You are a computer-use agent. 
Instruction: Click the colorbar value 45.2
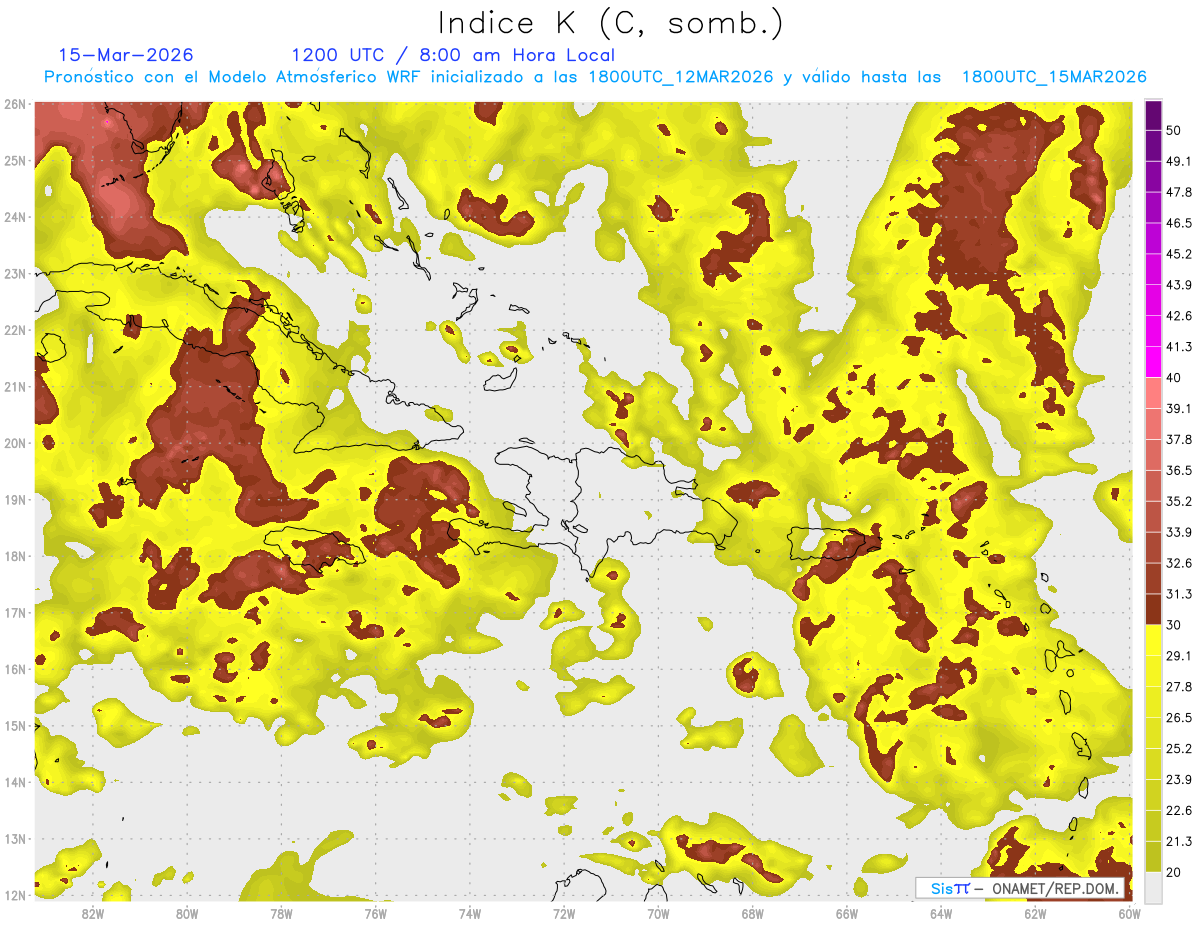click(1178, 254)
